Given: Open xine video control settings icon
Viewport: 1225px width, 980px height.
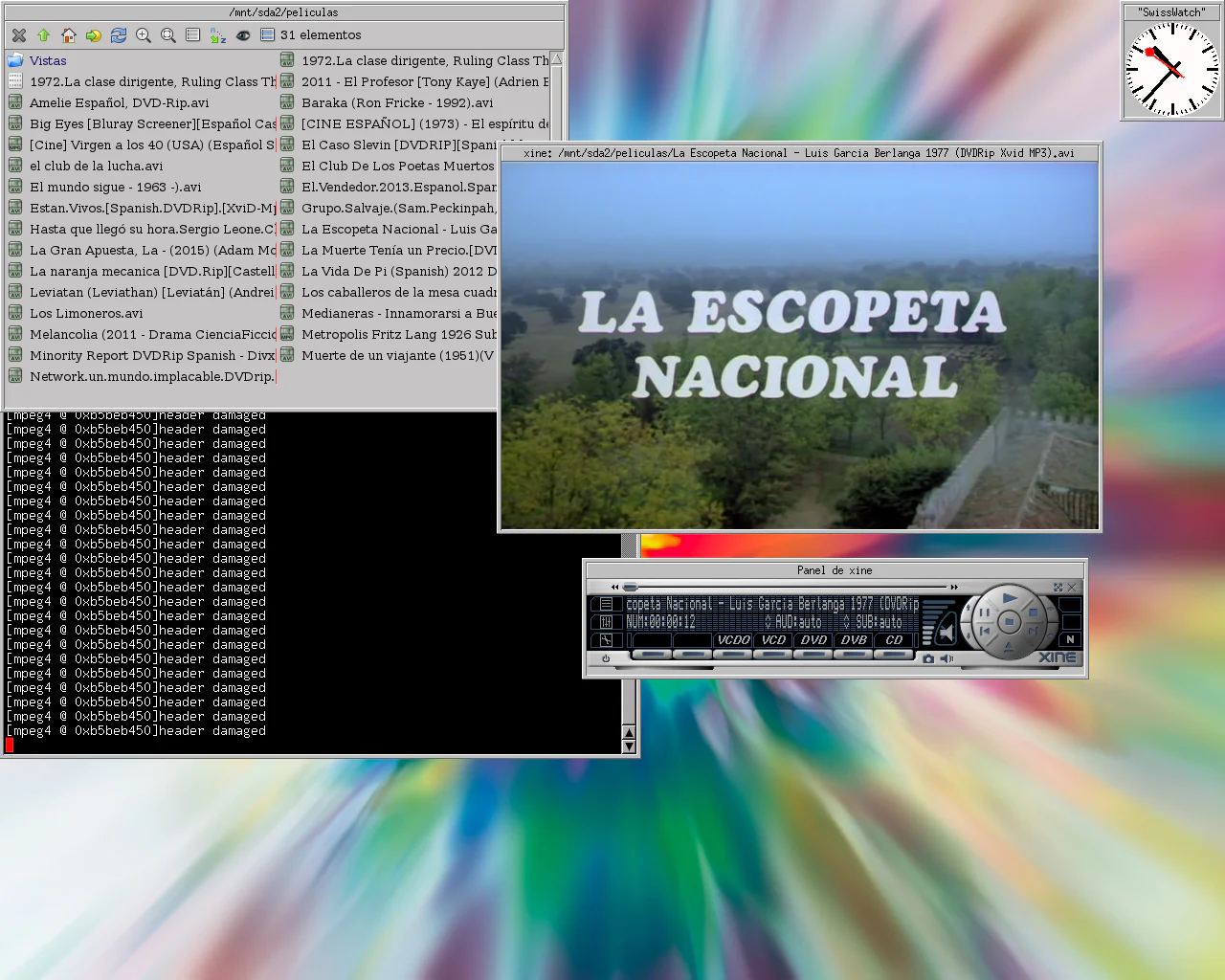Looking at the screenshot, I should (606, 622).
